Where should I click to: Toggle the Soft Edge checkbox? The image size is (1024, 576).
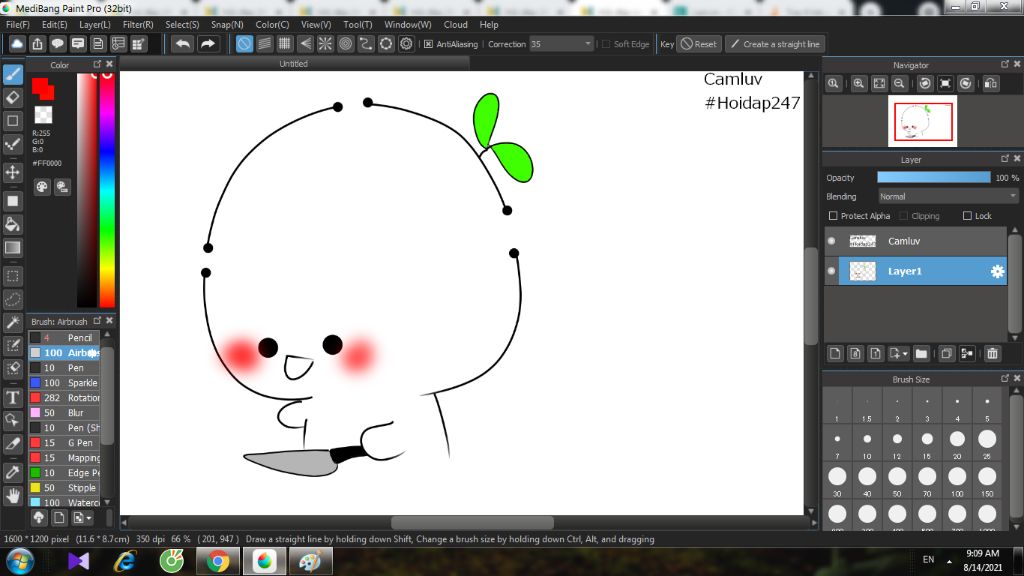click(606, 44)
